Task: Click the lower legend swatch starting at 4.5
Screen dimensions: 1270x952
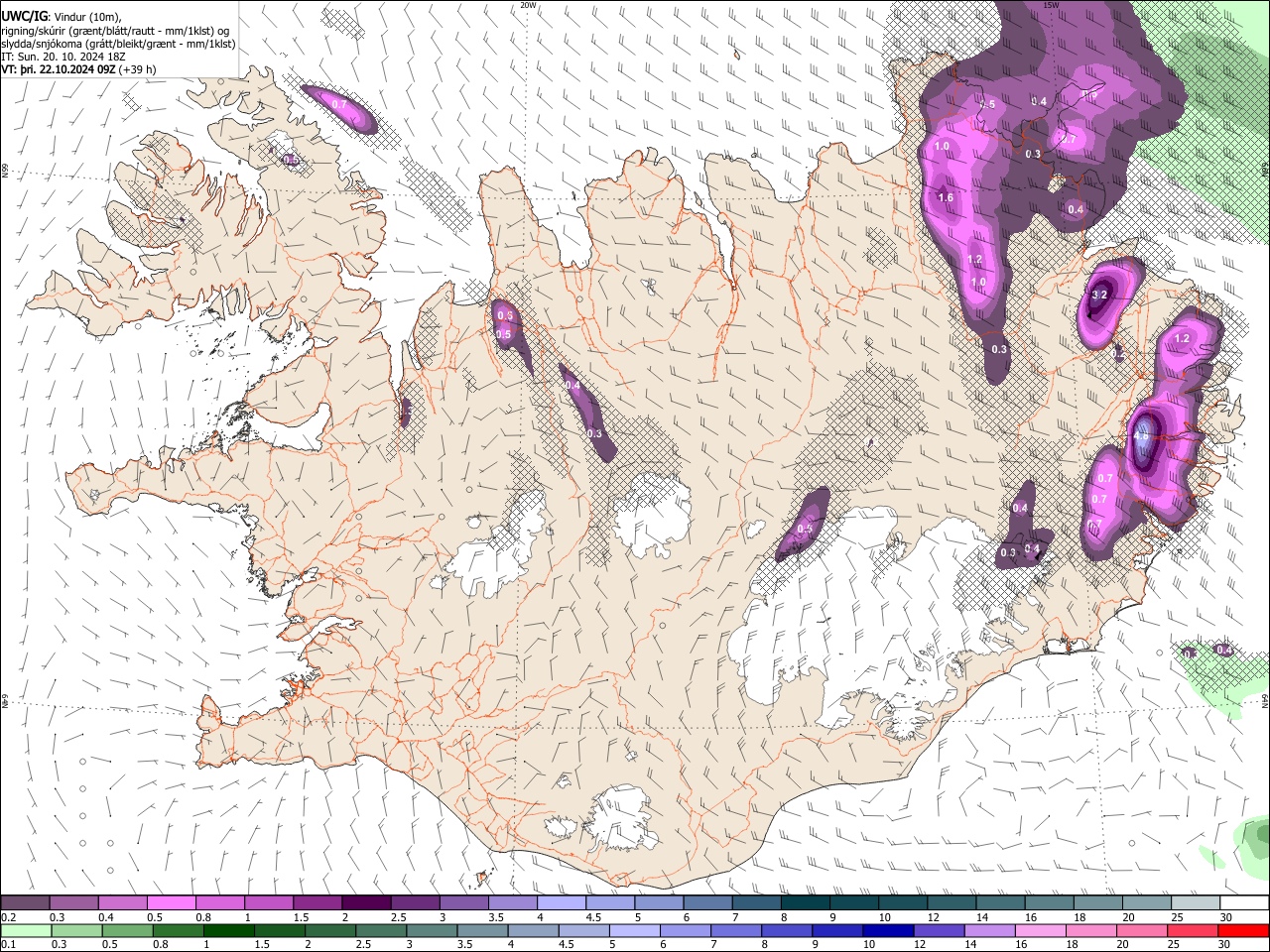Action: pyautogui.click(x=583, y=931)
